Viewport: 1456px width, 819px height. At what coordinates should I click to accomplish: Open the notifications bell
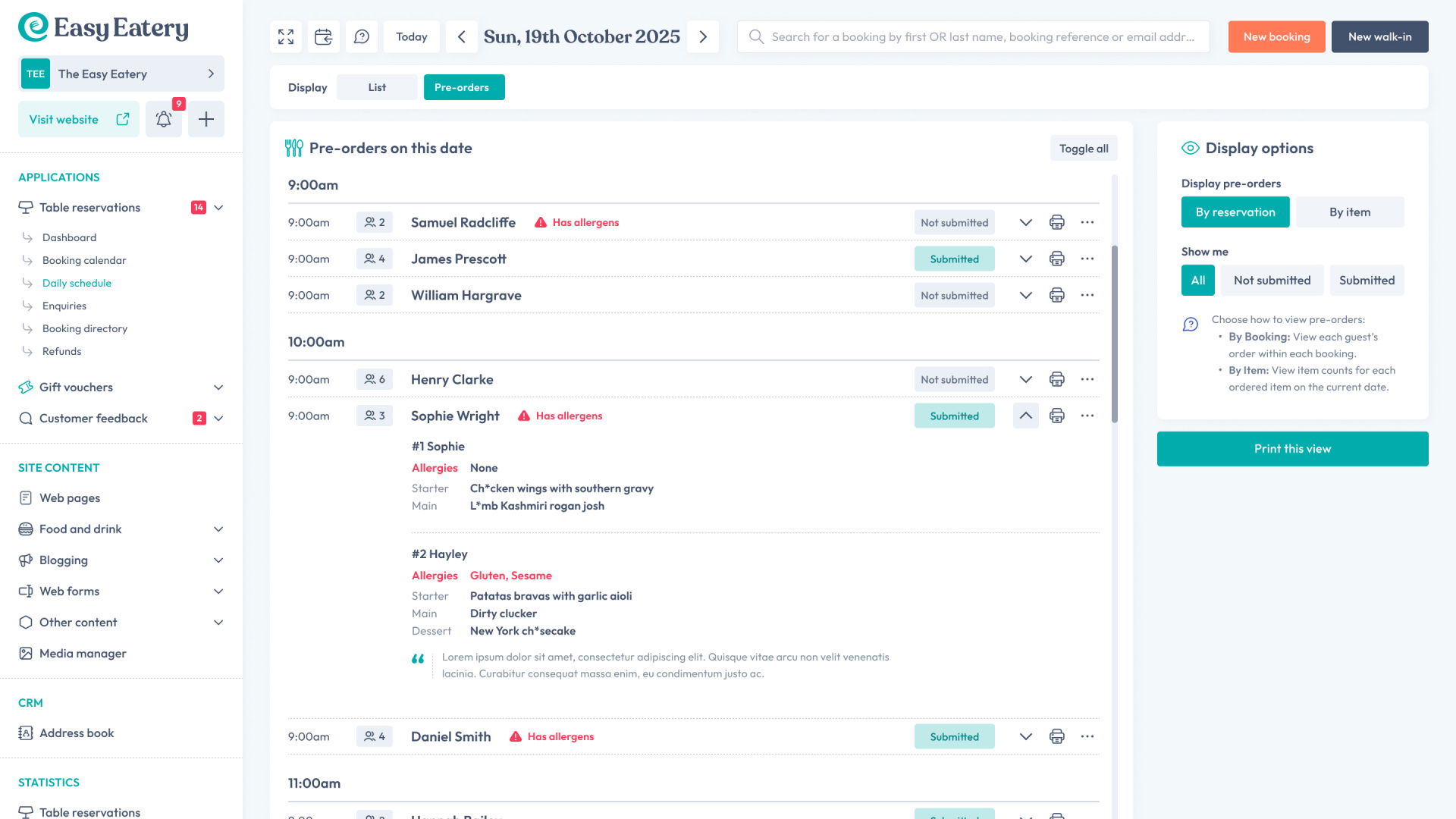point(164,119)
